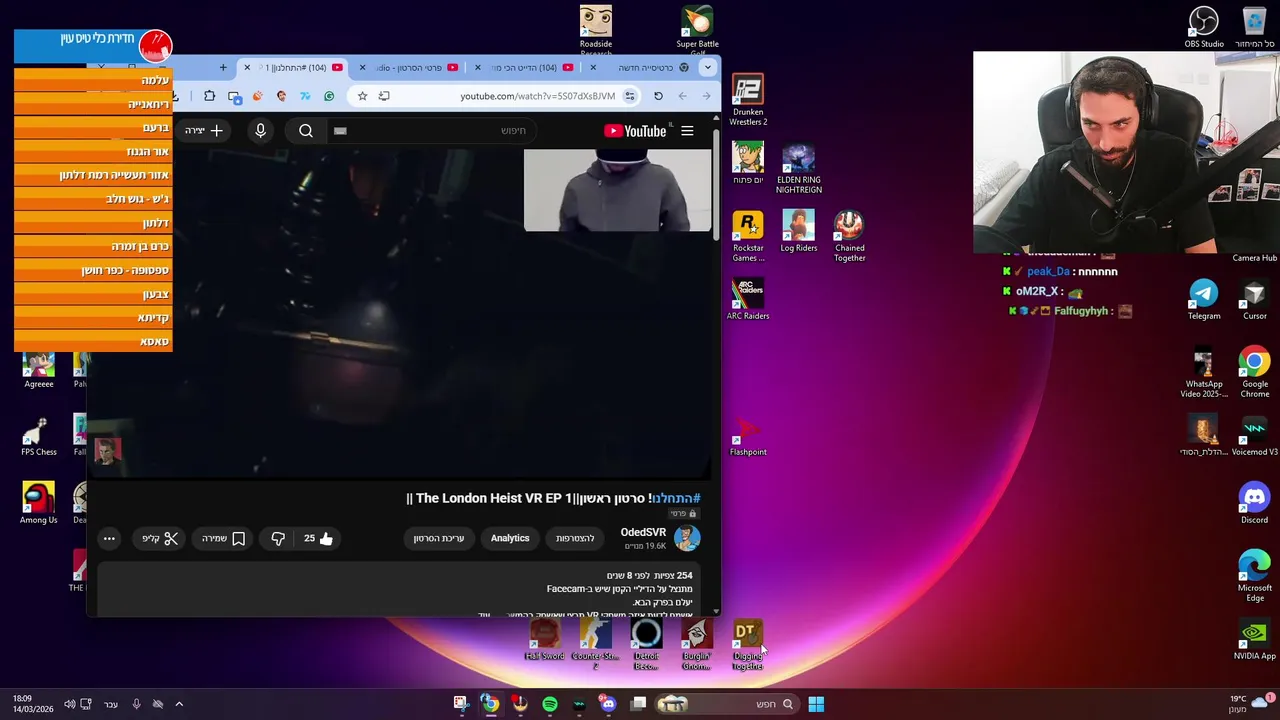Viewport: 1280px width, 720px height.
Task: Open a new Chrome tab with plus
Action: click(x=223, y=67)
